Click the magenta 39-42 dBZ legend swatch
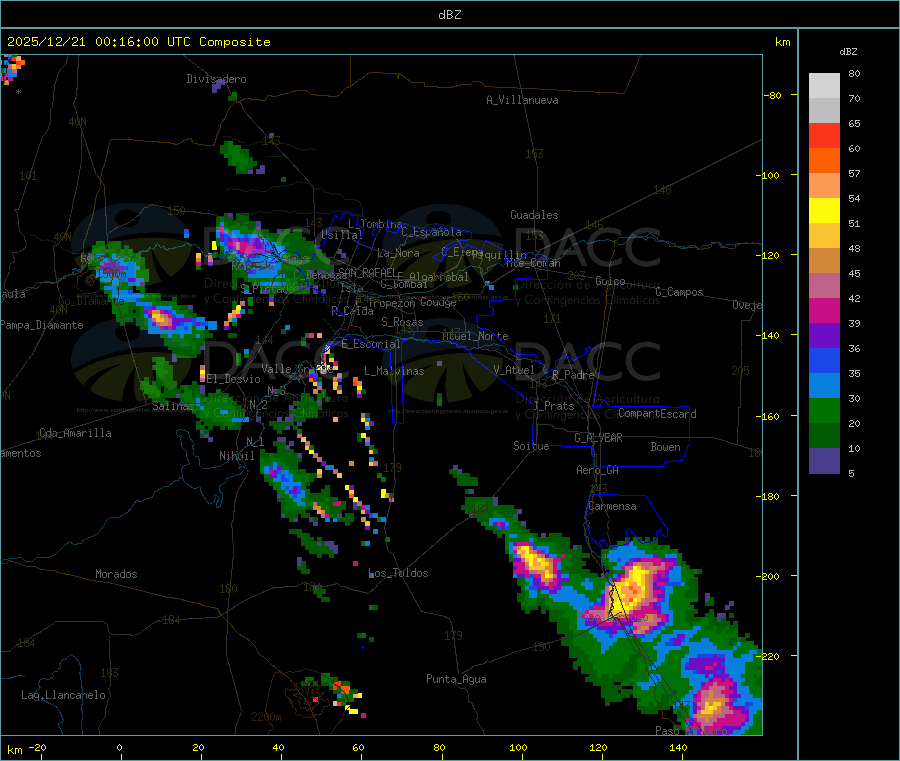The image size is (900, 761). [x=824, y=311]
